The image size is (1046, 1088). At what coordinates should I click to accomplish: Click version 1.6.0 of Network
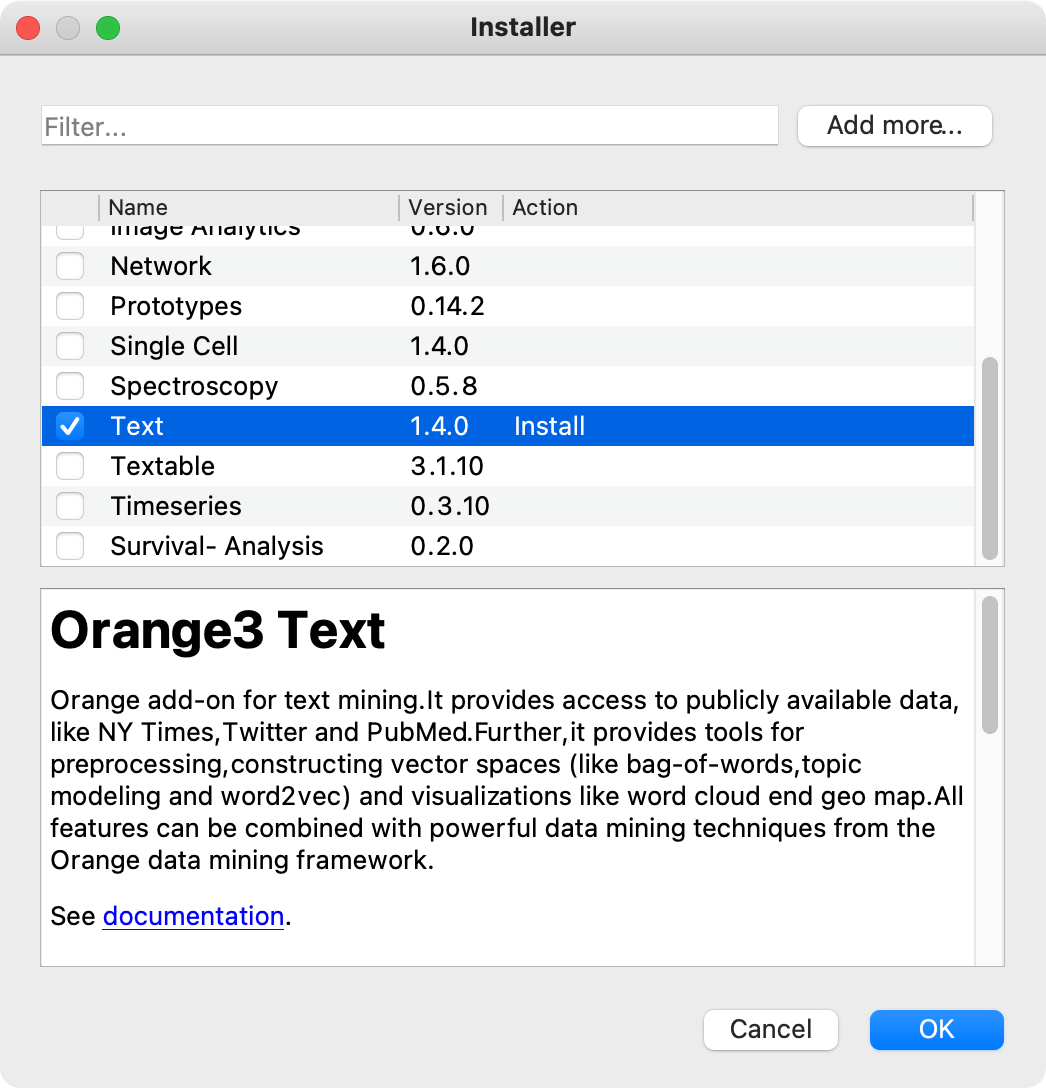coord(440,266)
